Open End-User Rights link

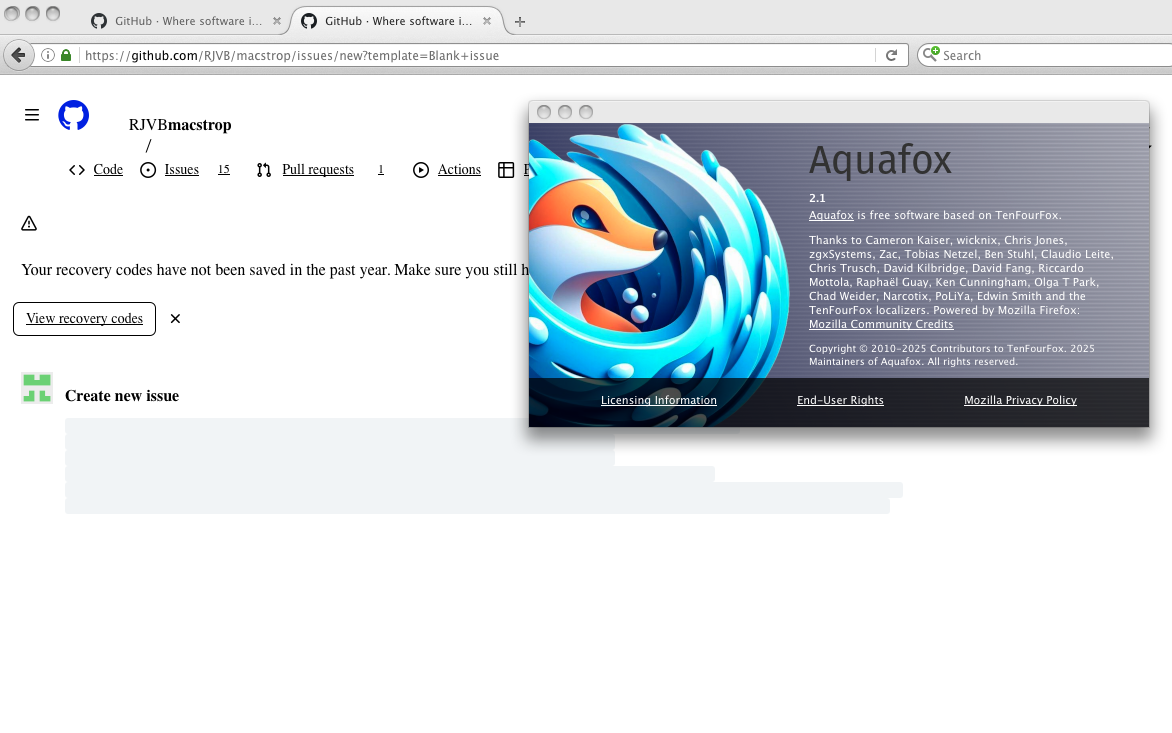point(840,400)
